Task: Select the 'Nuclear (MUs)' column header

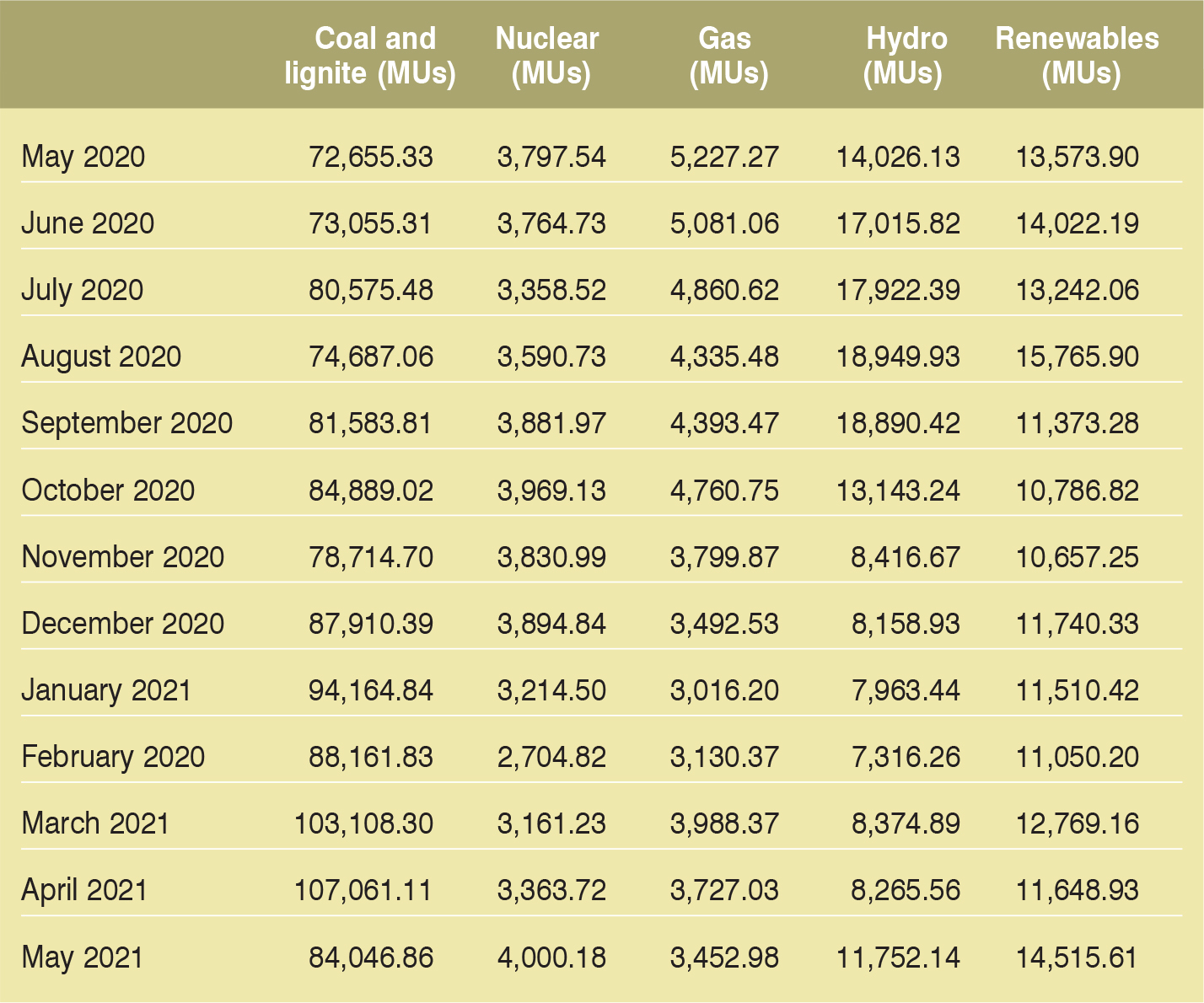Action: coord(548,56)
